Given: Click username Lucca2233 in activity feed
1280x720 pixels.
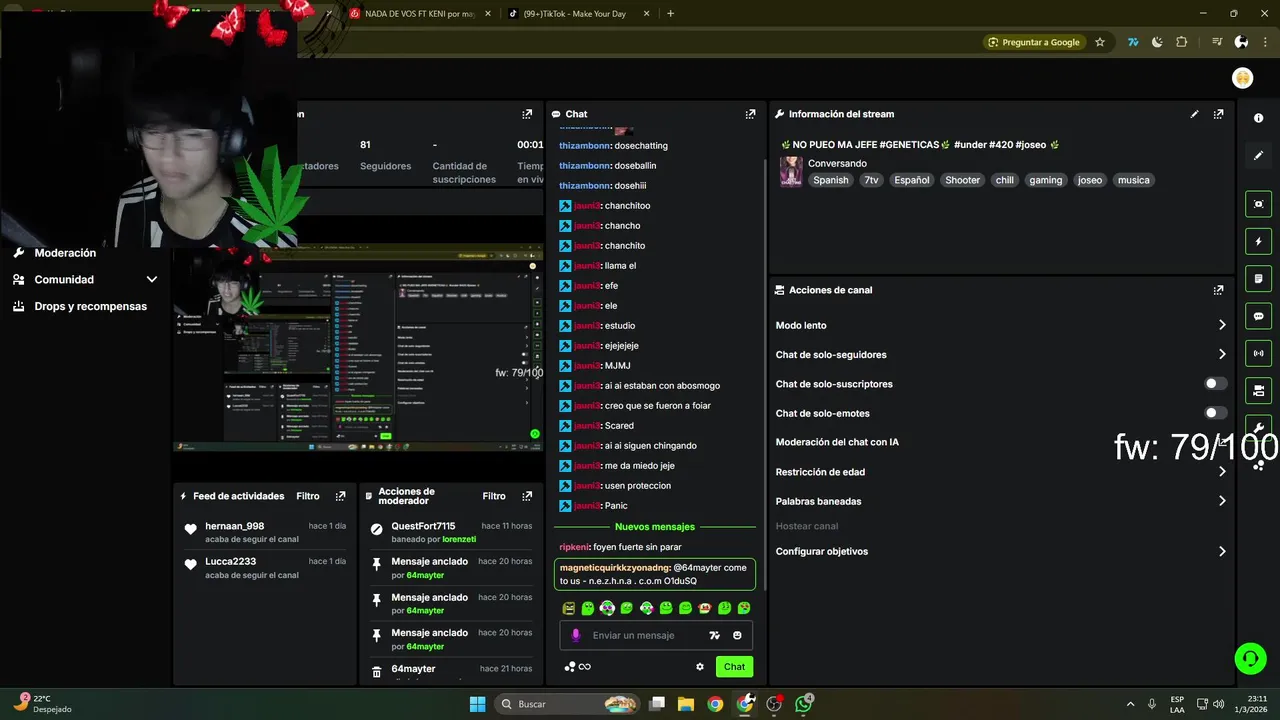Looking at the screenshot, I should (230, 562).
